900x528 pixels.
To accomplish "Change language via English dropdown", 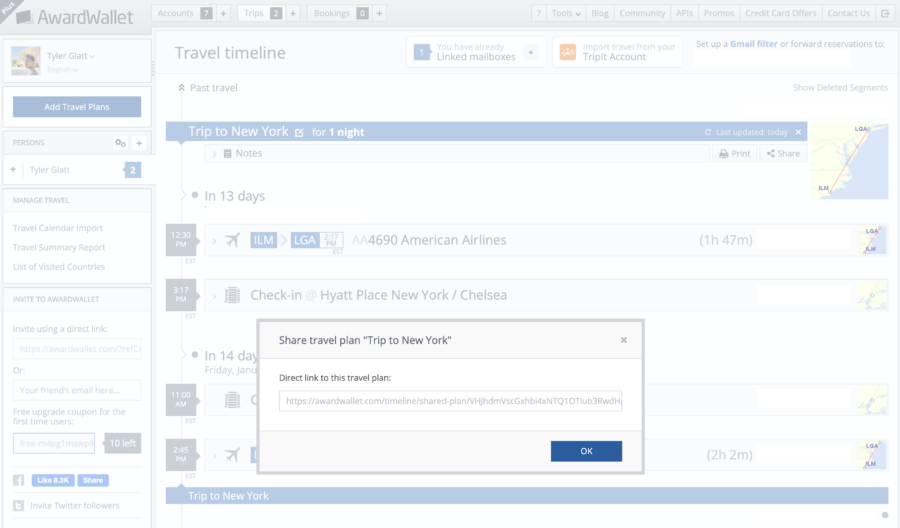I will (63, 69).
